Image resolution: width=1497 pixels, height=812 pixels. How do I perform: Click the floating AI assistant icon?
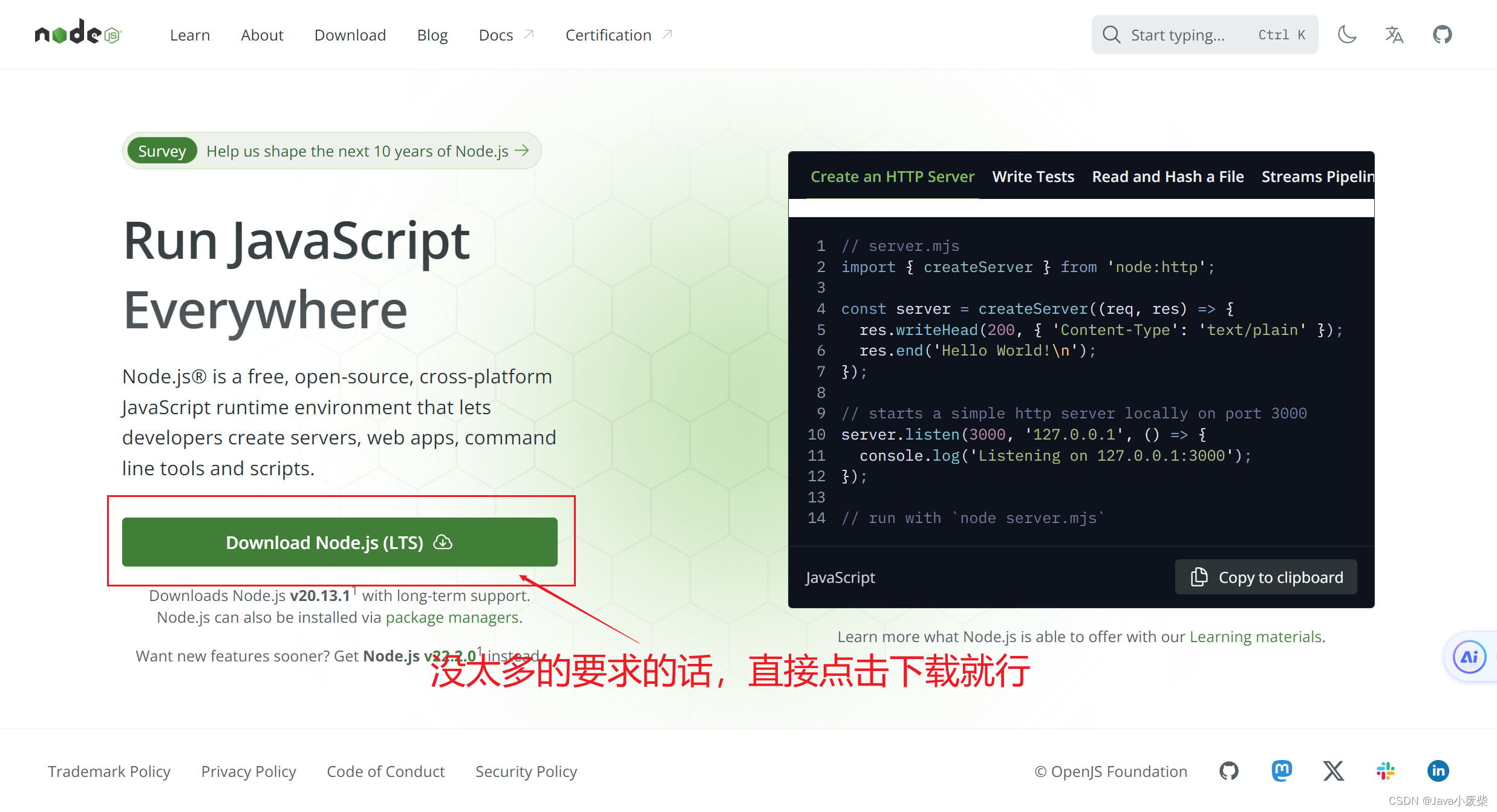(x=1469, y=657)
